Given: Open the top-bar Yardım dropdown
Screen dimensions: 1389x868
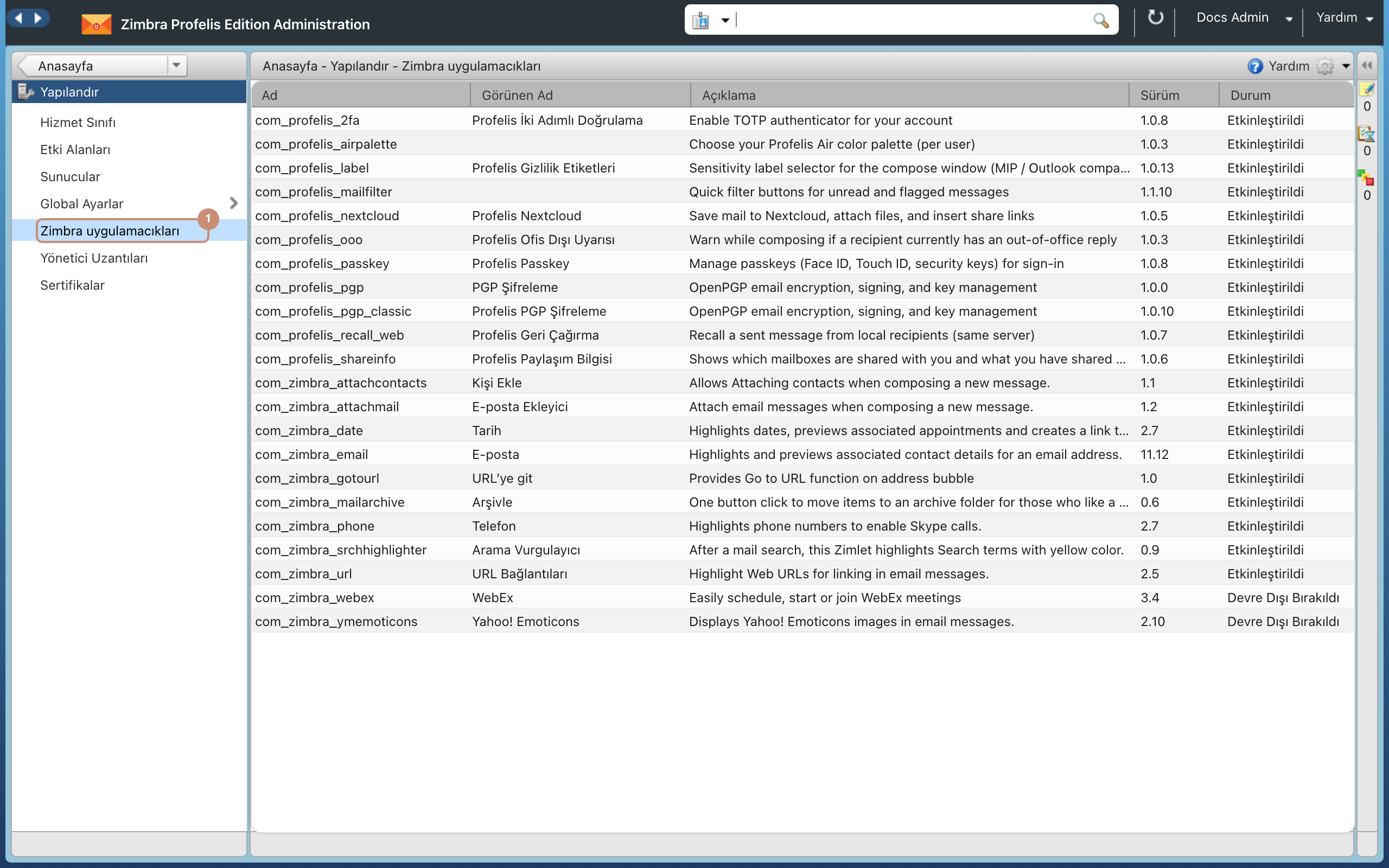Looking at the screenshot, I should [1344, 18].
